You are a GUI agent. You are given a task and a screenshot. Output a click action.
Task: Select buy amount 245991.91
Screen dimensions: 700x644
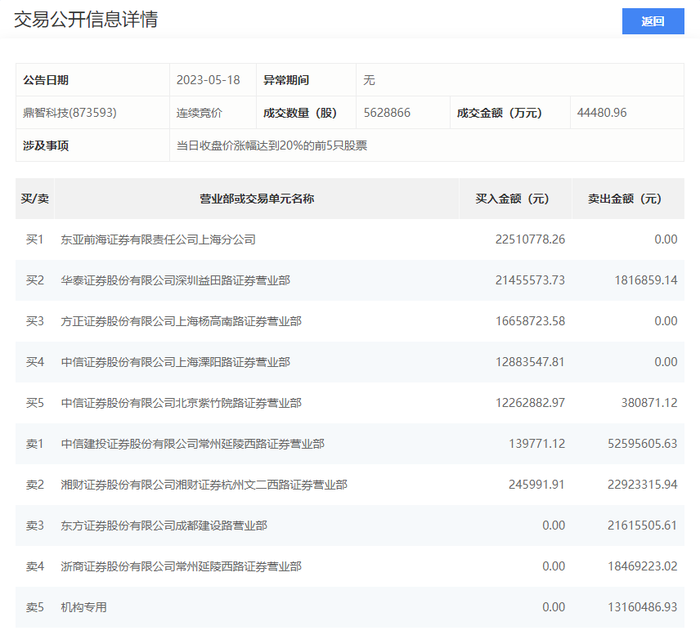pos(537,485)
